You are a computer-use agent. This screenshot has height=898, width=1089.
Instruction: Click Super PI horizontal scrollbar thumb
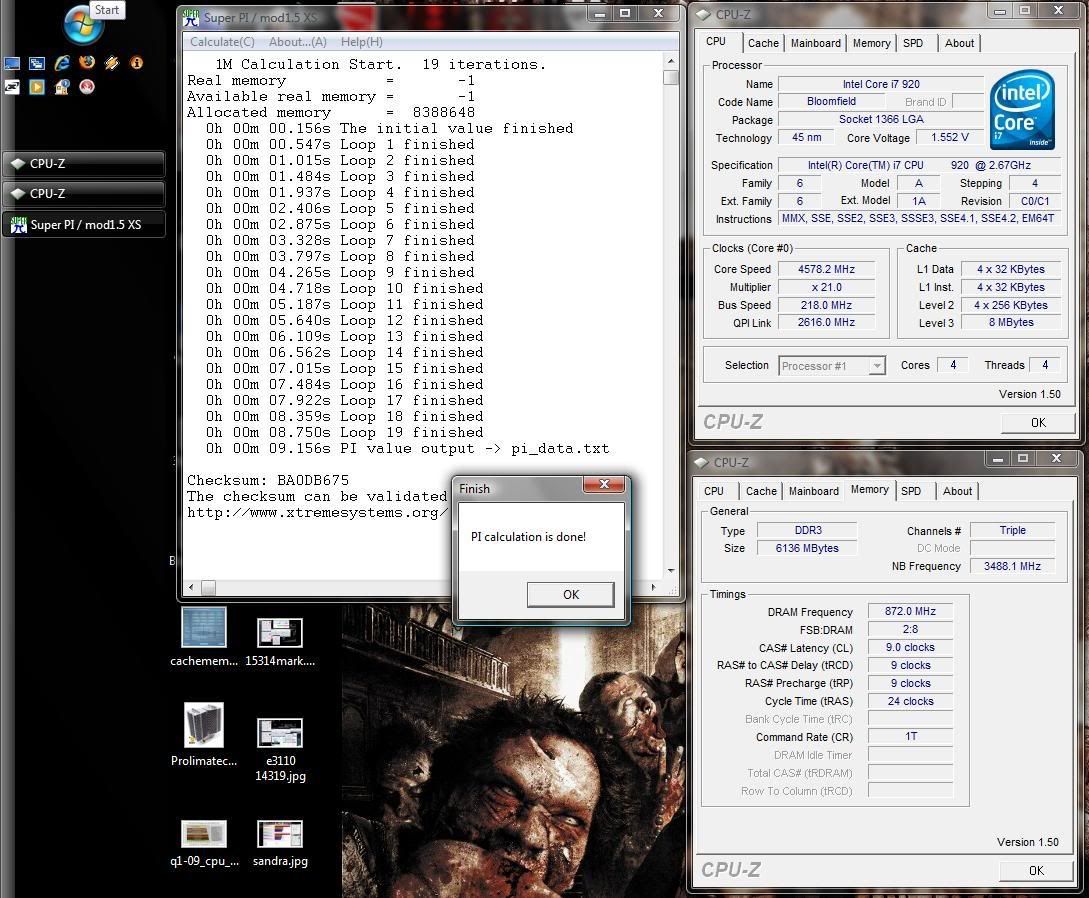(208, 588)
